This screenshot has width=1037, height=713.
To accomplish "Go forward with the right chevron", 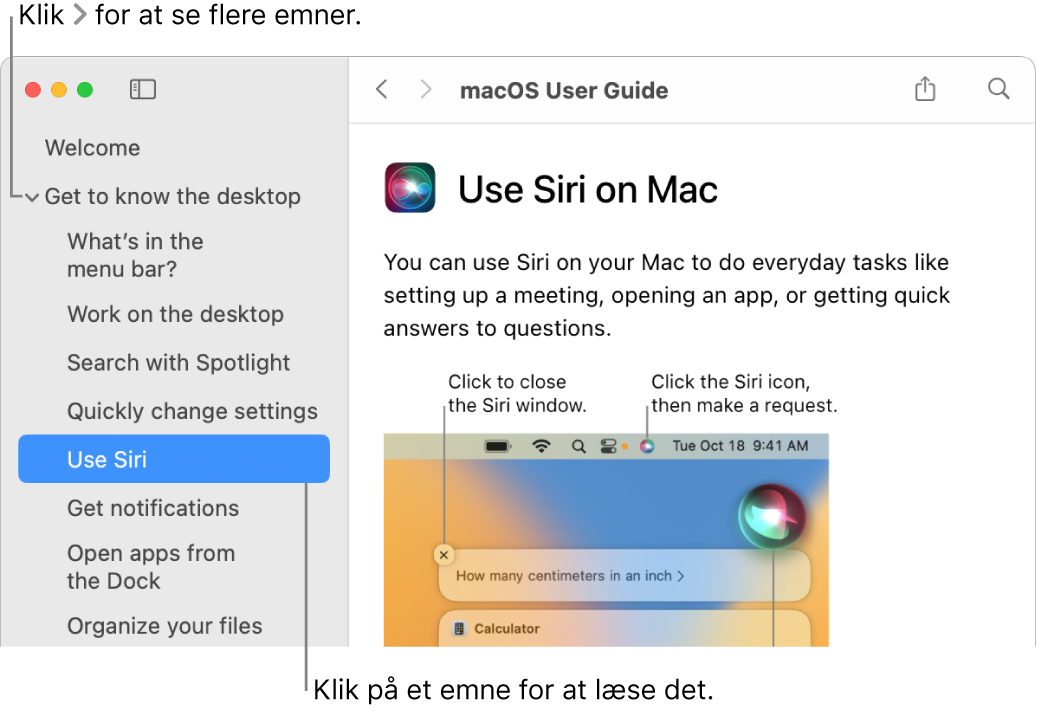I will 426,89.
